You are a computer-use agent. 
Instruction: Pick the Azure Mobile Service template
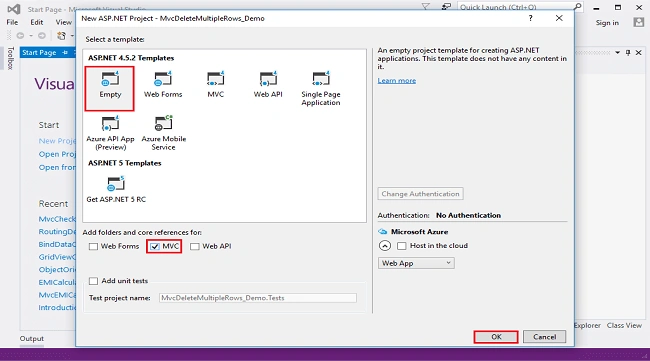point(164,133)
